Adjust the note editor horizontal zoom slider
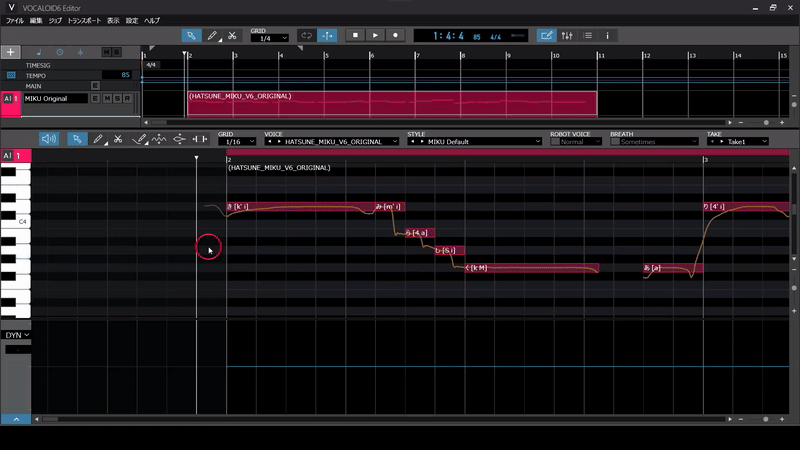Screen dimensions: 800x450 click(765, 419)
